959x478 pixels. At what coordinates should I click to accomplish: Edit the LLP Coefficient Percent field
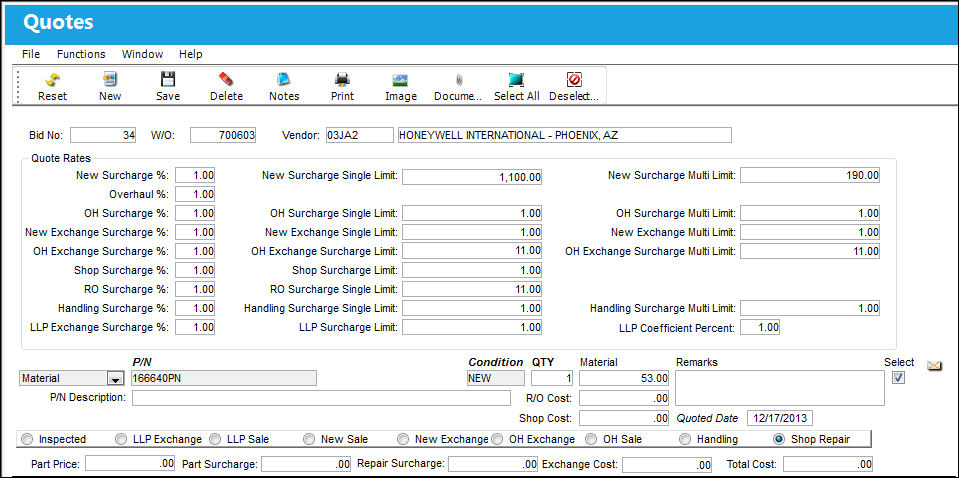coord(760,327)
